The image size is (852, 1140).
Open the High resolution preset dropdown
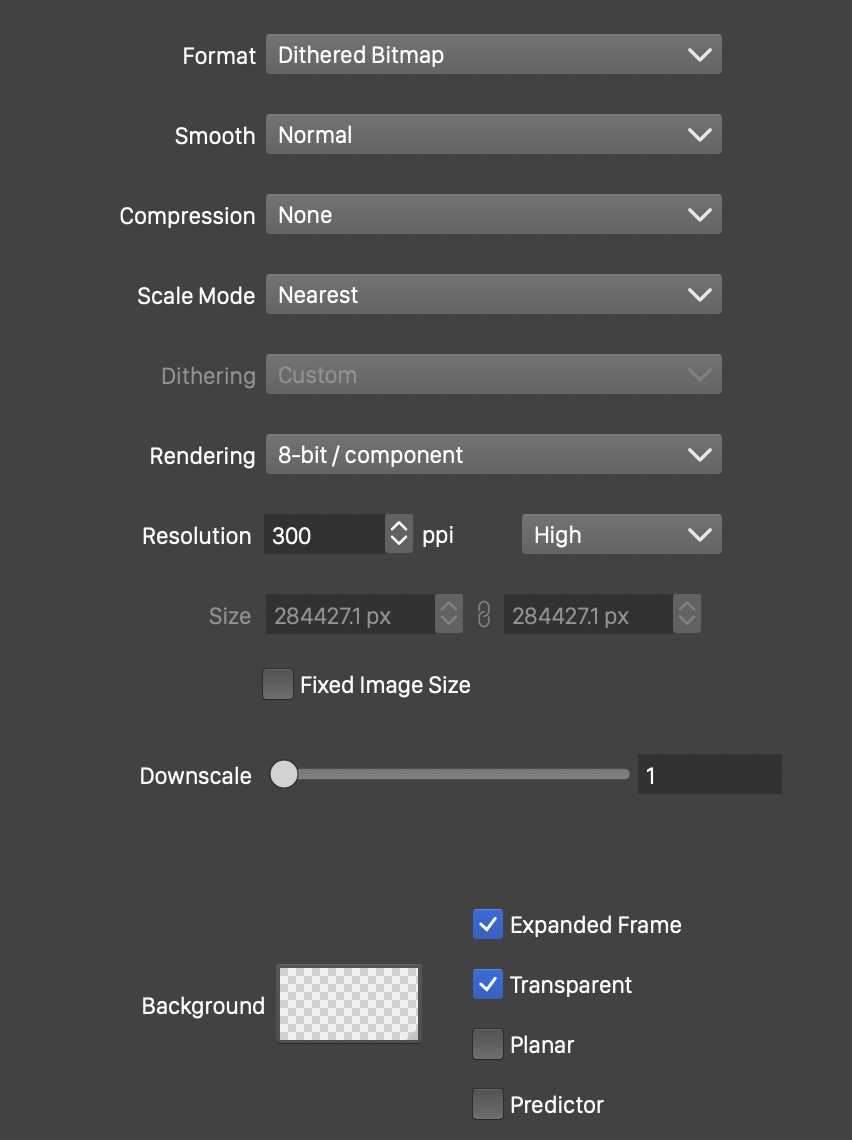[x=621, y=535]
